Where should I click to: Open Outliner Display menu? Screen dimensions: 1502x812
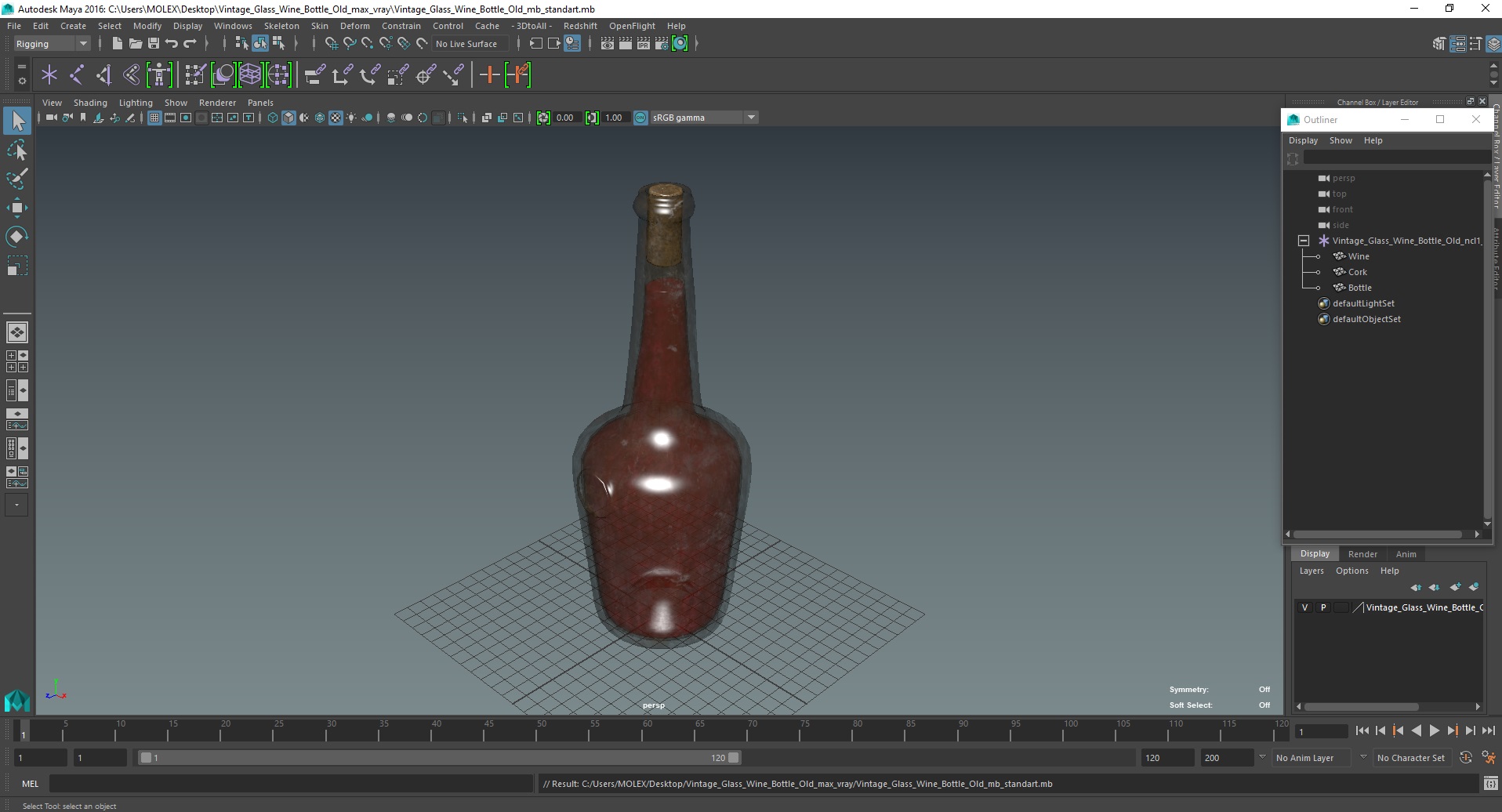(1303, 140)
